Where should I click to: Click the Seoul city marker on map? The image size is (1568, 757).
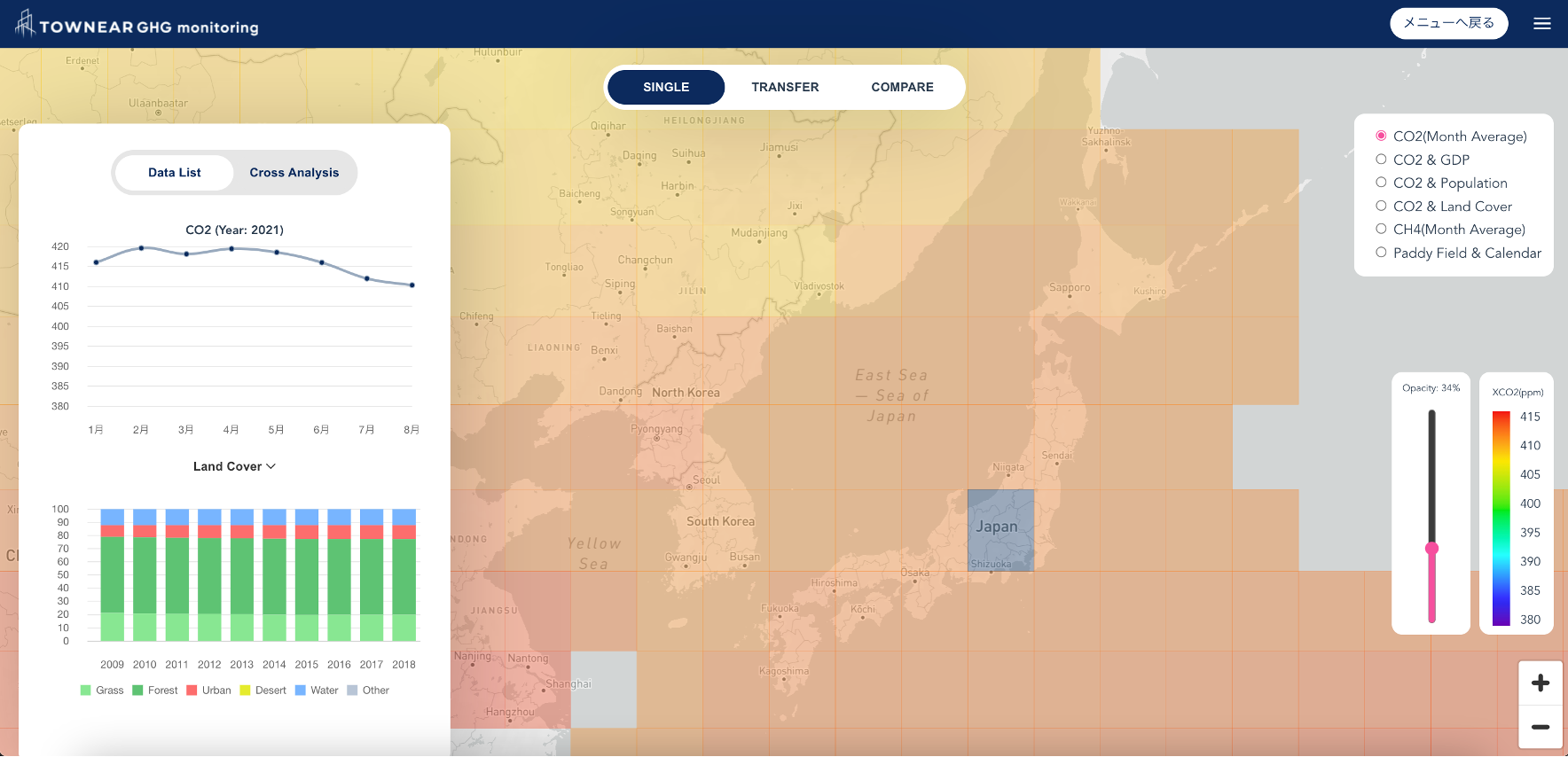click(689, 487)
